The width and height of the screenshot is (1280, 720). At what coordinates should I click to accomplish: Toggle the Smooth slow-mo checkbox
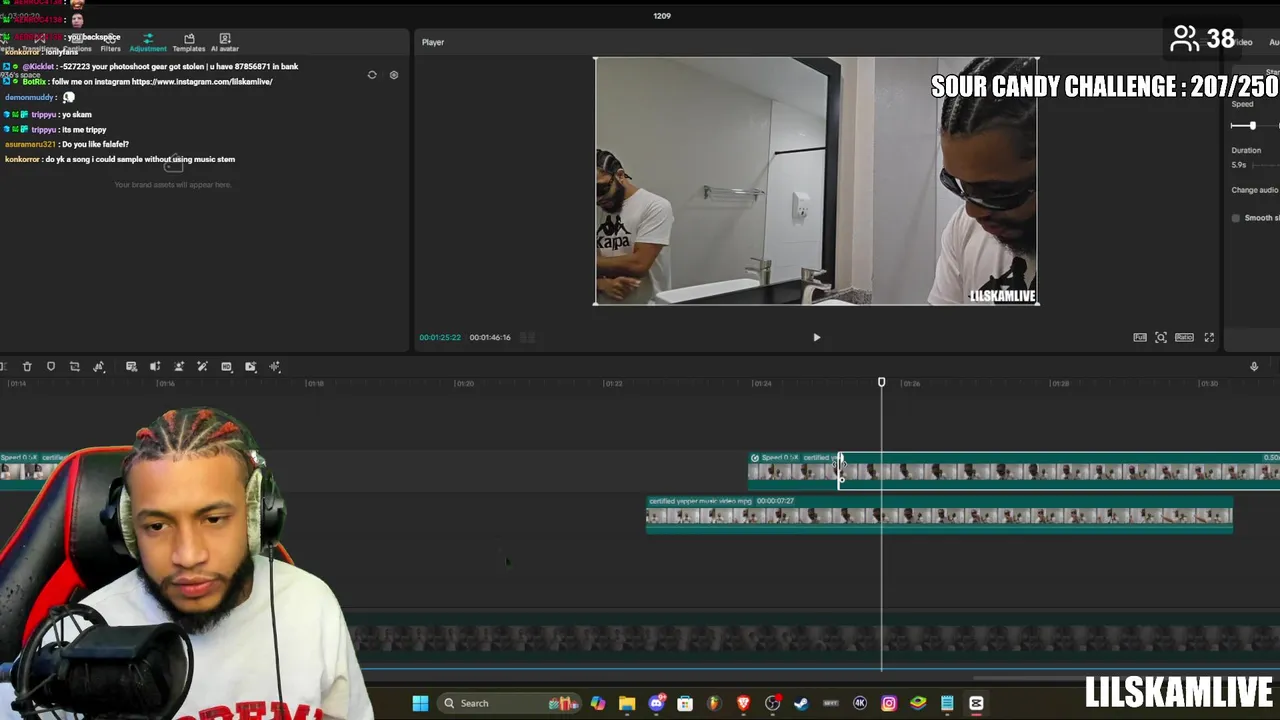click(1236, 218)
